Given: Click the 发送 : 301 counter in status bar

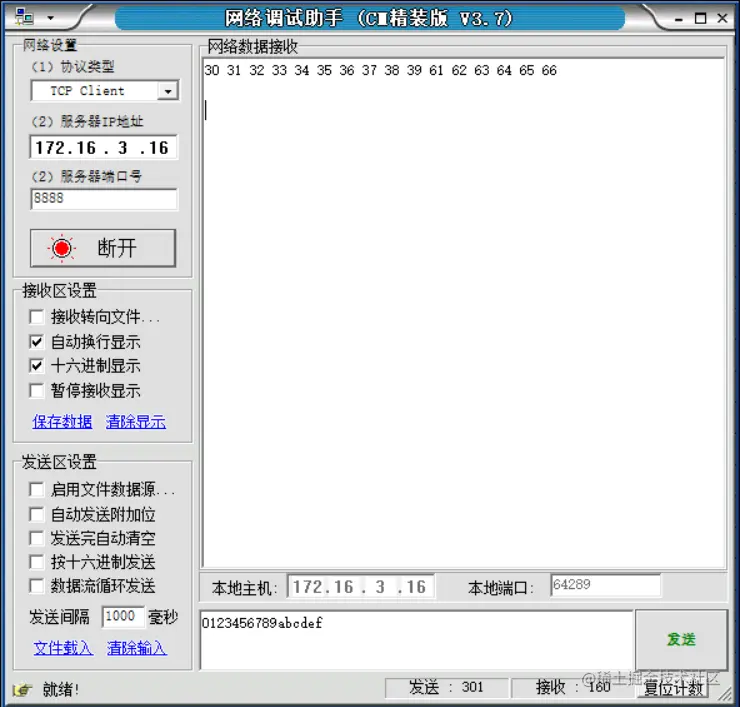Looking at the screenshot, I should 446,687.
